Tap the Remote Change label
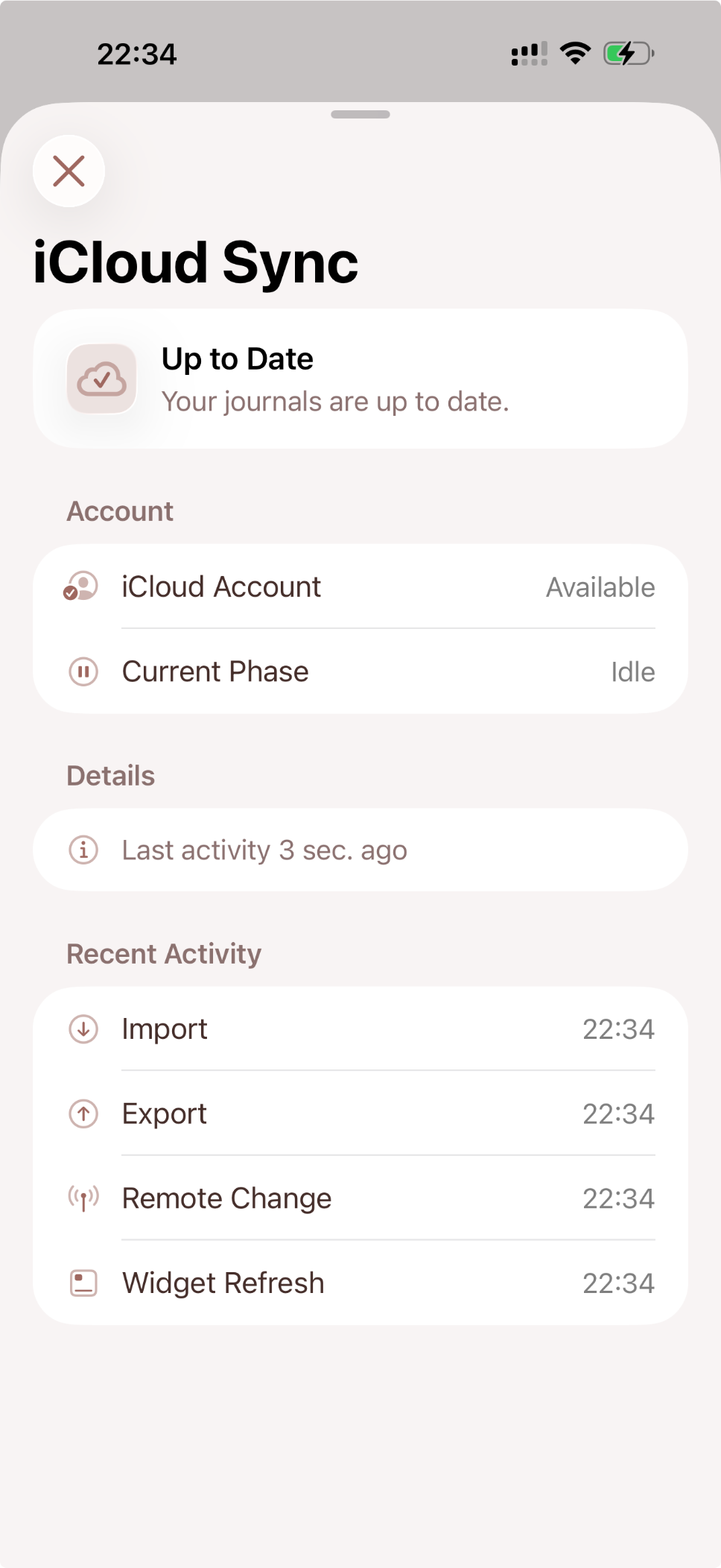 tap(226, 1198)
